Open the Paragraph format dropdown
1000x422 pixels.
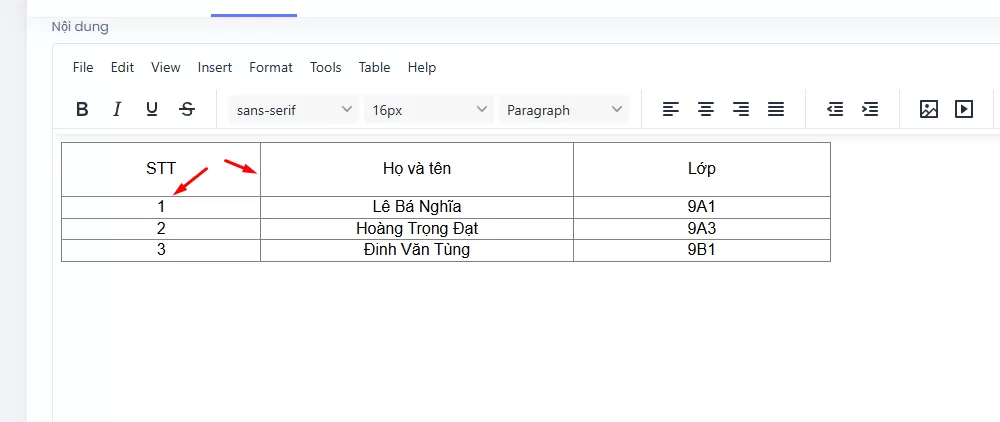click(564, 110)
